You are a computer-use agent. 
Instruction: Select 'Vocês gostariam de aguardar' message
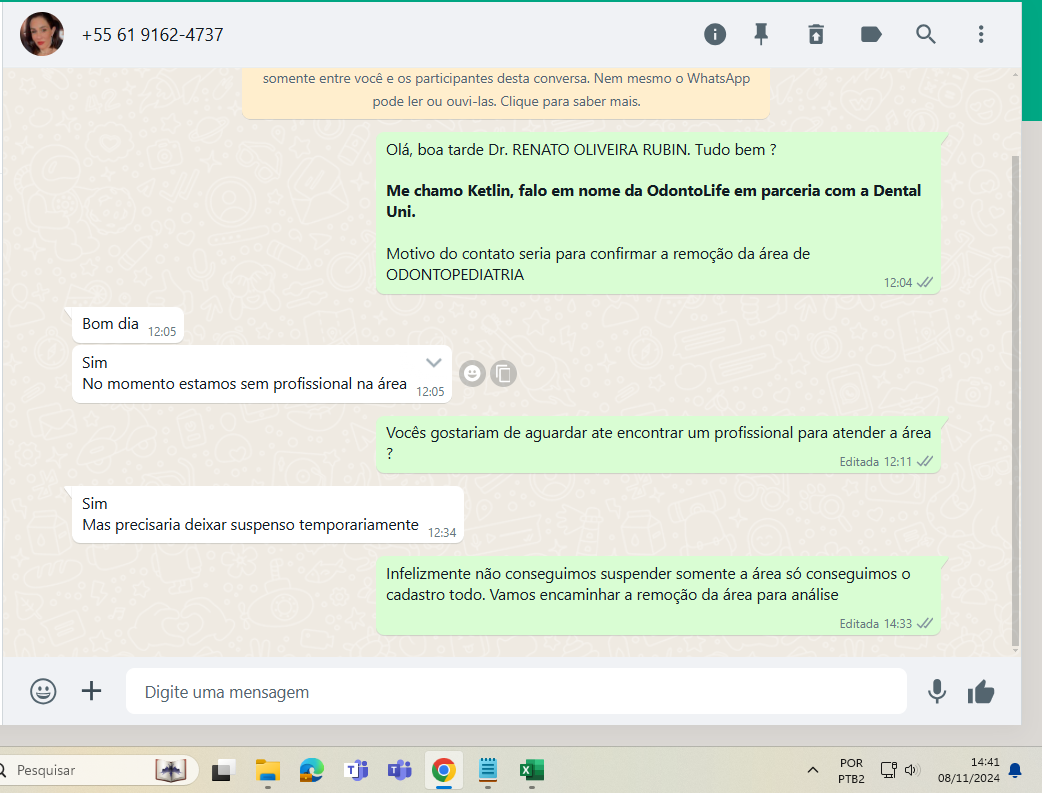pyautogui.click(x=658, y=445)
